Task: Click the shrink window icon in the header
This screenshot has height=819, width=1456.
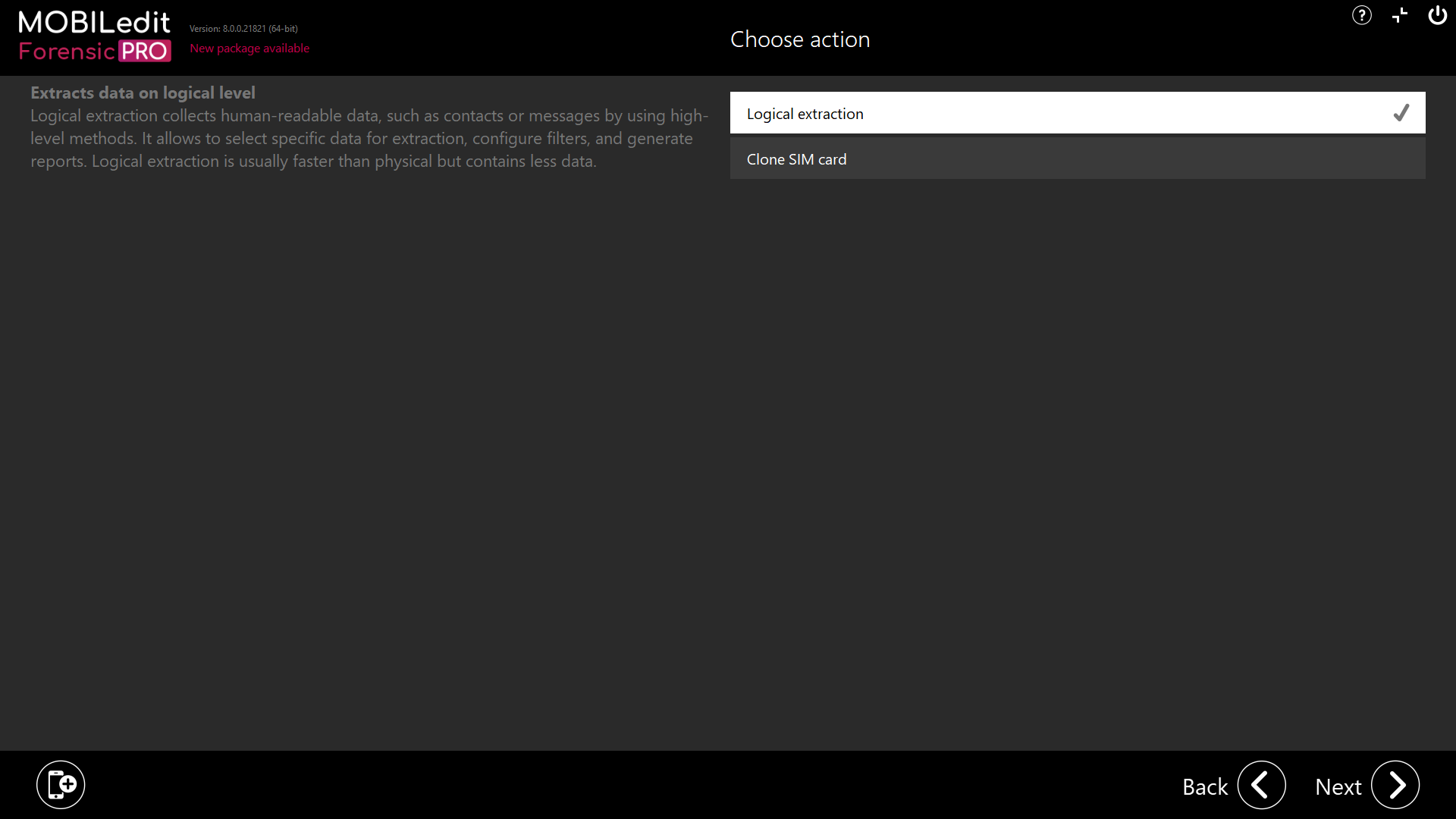Action: (1399, 15)
